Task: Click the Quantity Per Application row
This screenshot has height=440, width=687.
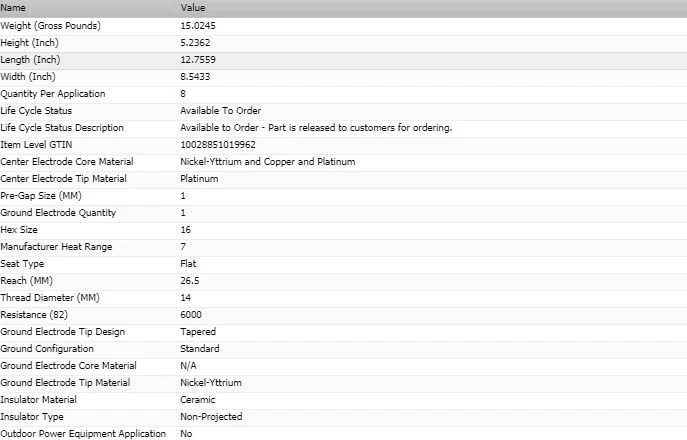Action: click(x=344, y=94)
